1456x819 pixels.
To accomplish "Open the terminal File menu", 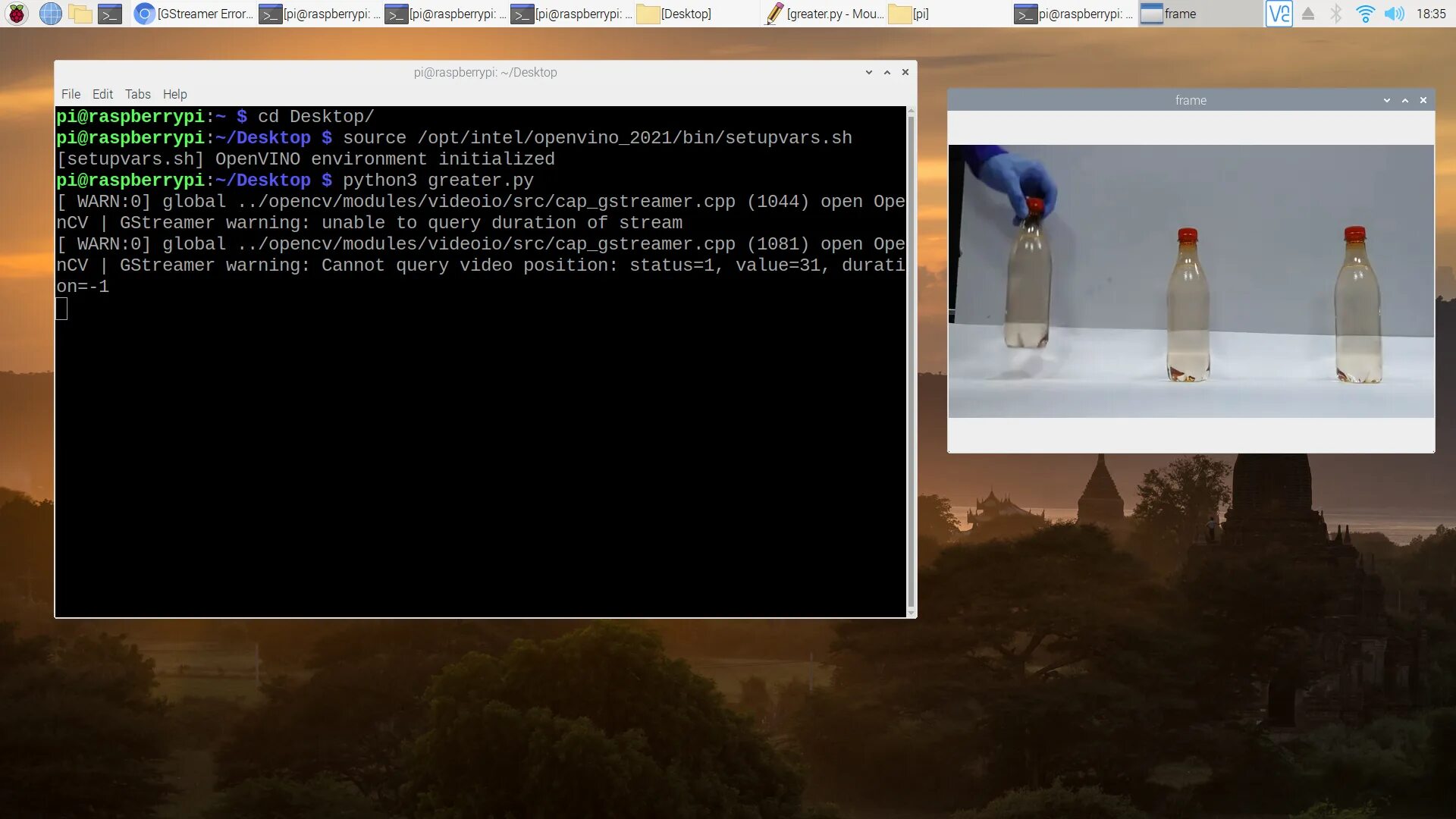I will [71, 94].
